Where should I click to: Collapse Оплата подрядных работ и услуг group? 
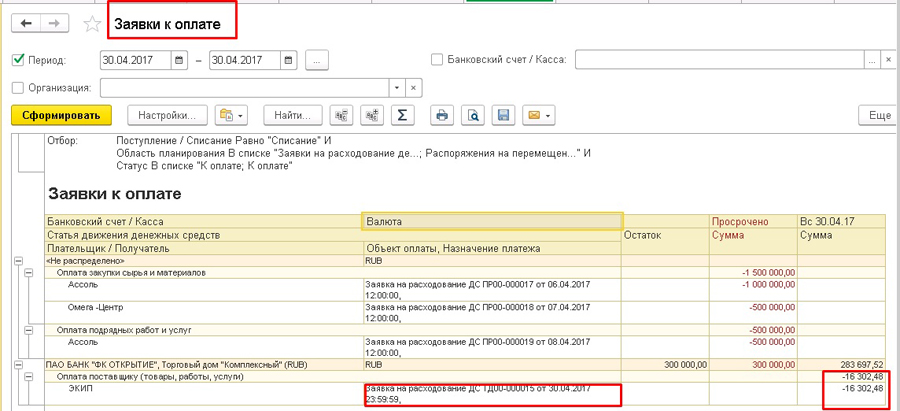[29, 329]
